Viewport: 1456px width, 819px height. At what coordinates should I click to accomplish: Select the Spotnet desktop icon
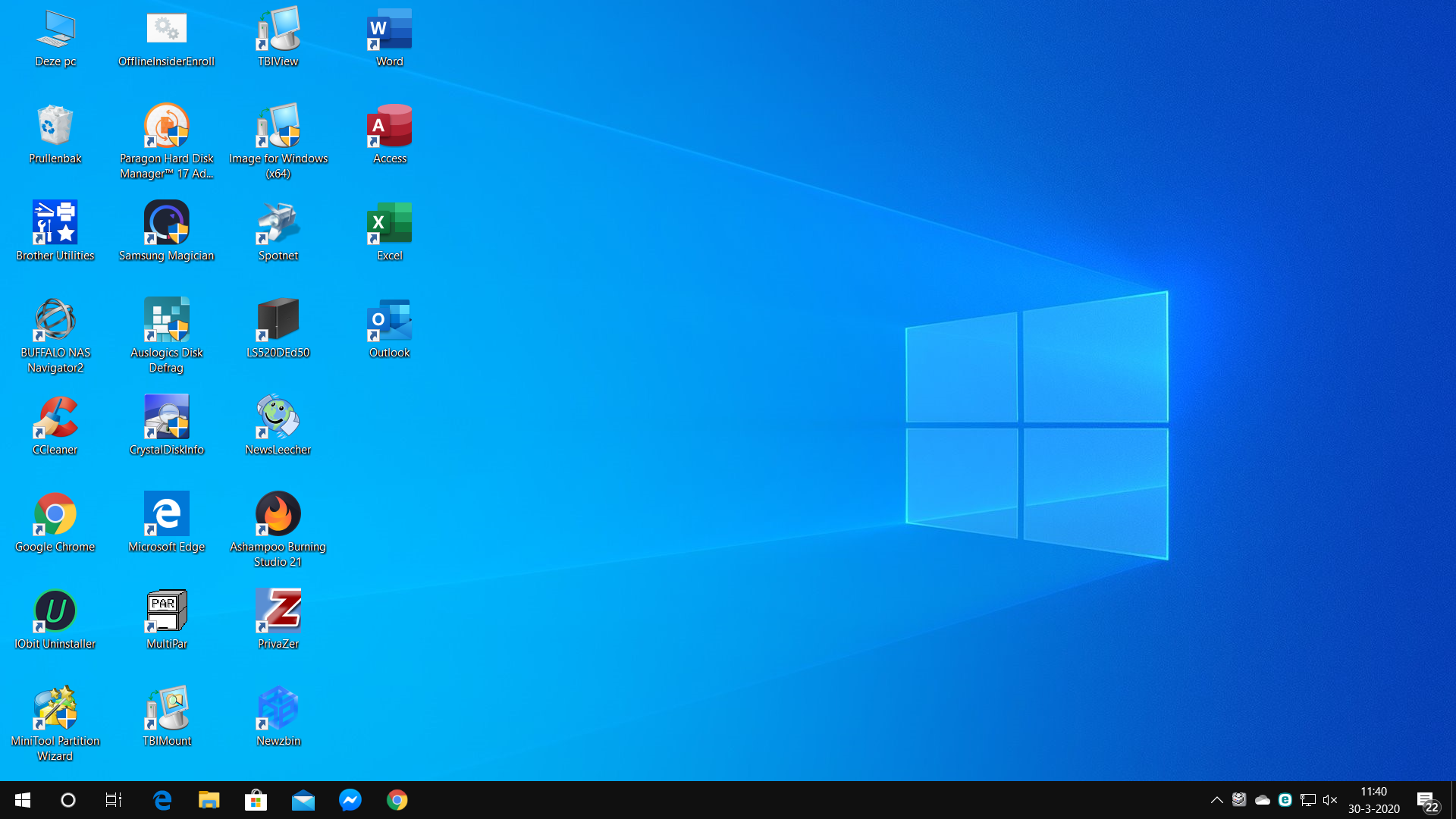click(x=278, y=232)
